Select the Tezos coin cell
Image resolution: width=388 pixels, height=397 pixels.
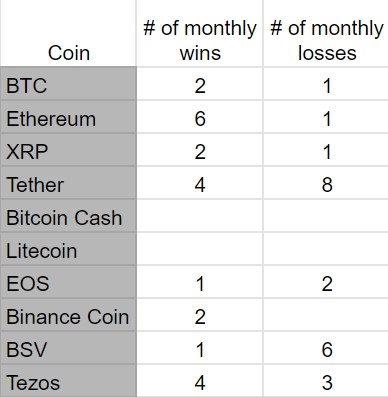tap(68, 381)
